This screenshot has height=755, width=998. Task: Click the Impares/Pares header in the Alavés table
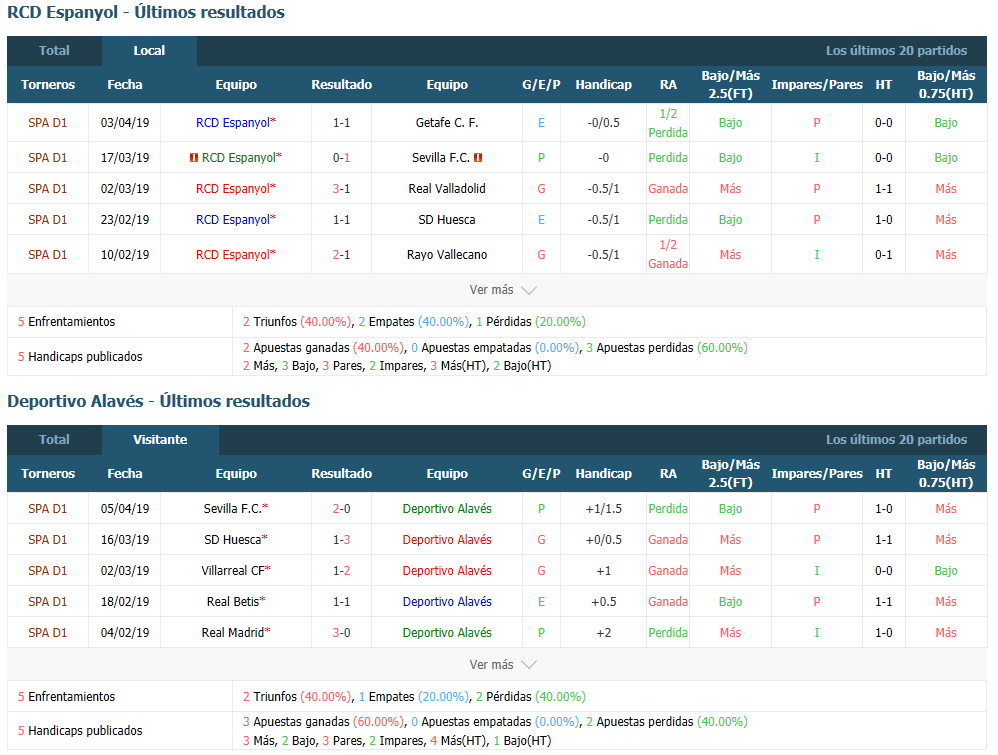coord(817,474)
